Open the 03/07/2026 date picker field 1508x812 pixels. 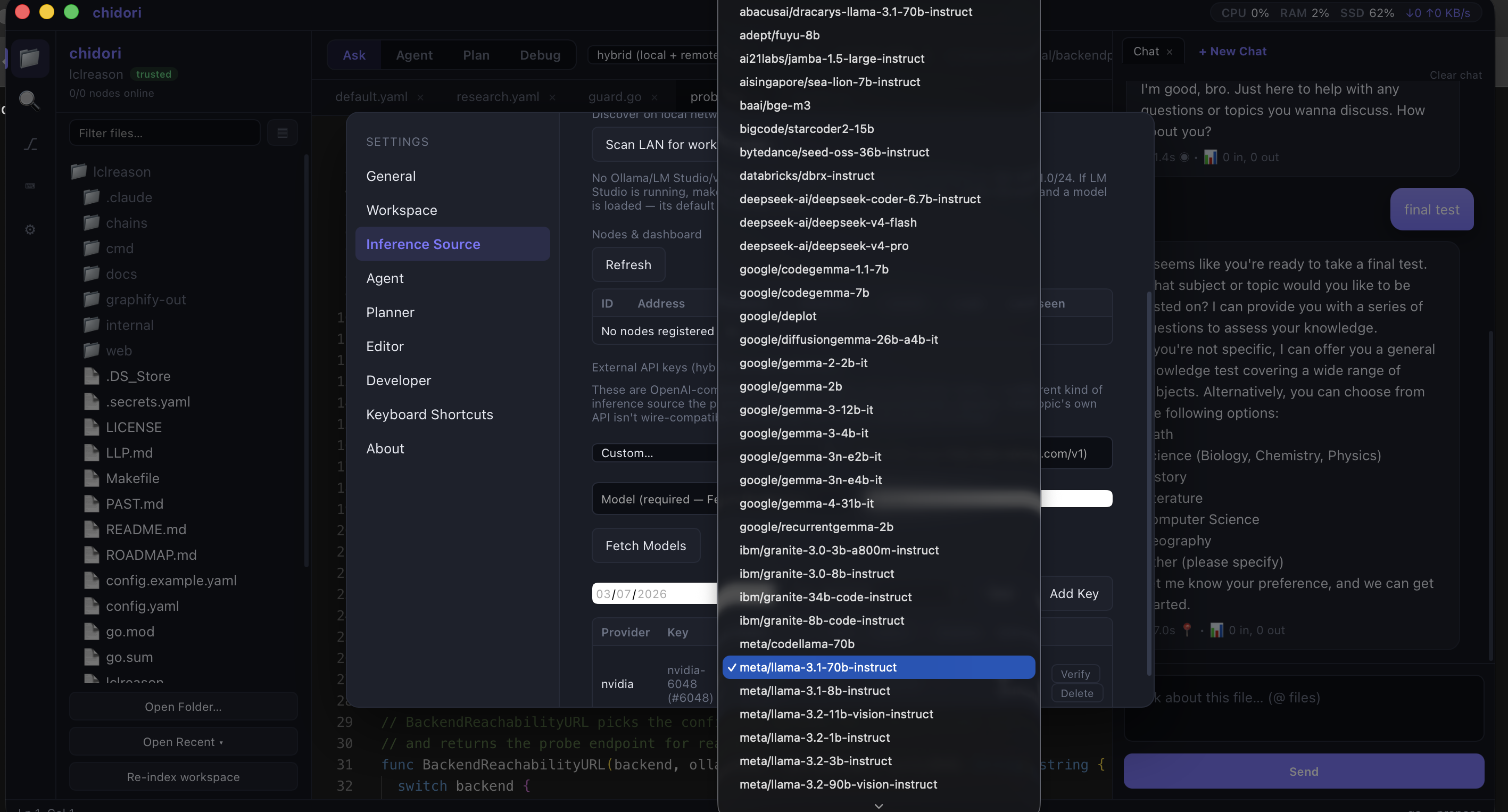[654, 594]
